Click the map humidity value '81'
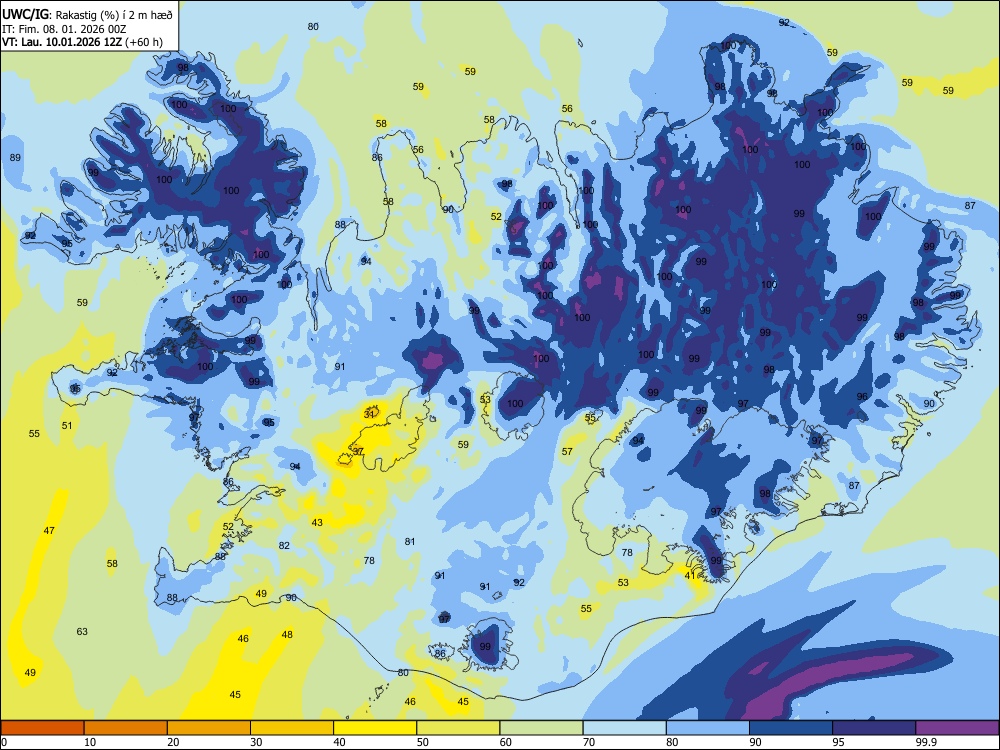 (x=410, y=541)
